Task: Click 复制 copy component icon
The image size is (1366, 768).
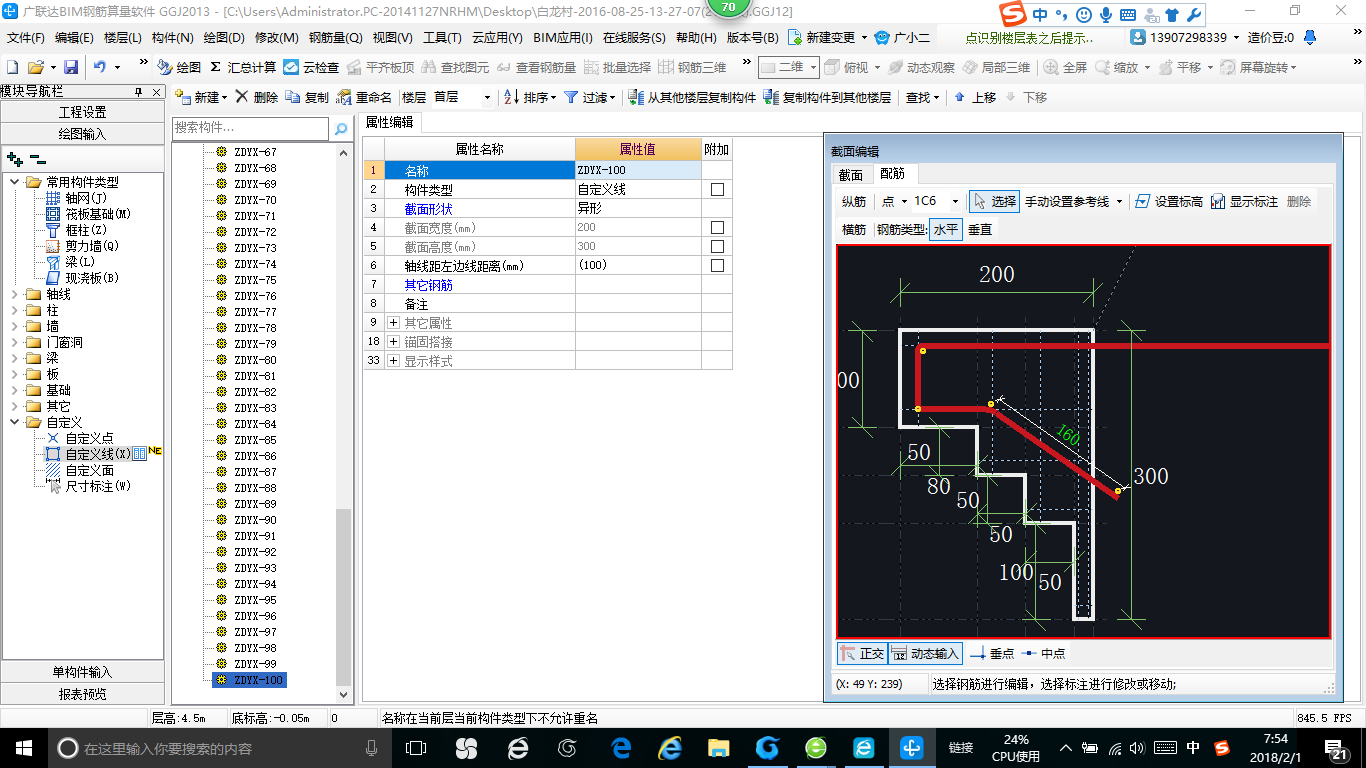Action: click(307, 97)
